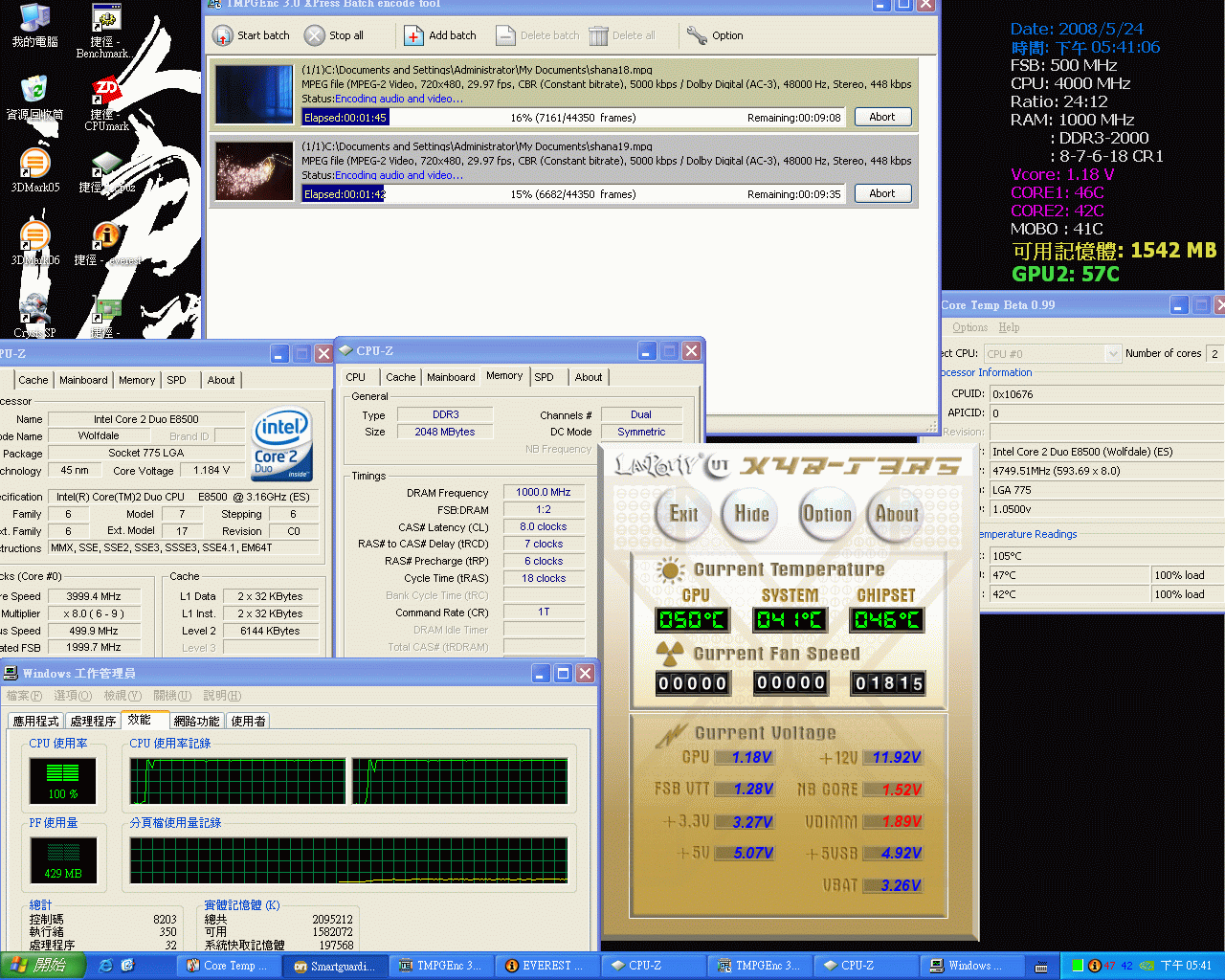
Task: Click Option in the Smartguardian panel
Action: pyautogui.click(x=827, y=514)
